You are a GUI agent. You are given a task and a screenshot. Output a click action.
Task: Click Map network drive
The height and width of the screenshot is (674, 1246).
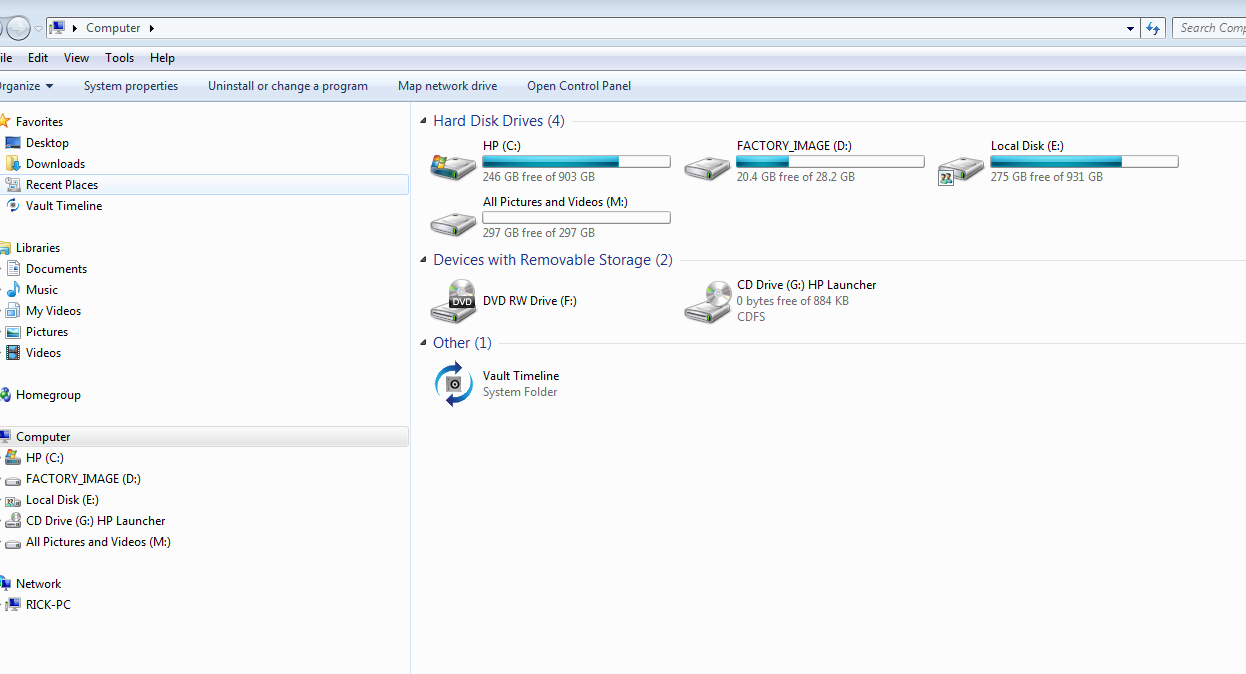coord(447,86)
